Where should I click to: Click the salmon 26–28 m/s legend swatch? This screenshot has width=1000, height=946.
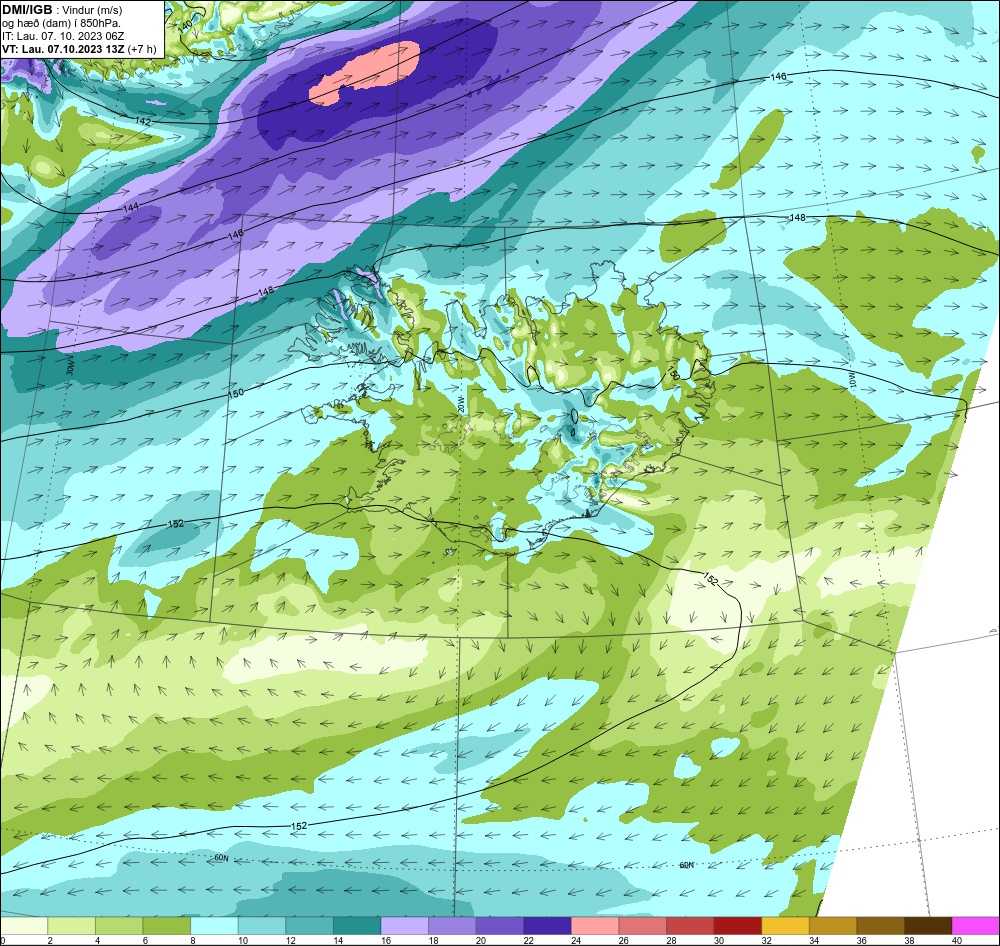click(642, 926)
